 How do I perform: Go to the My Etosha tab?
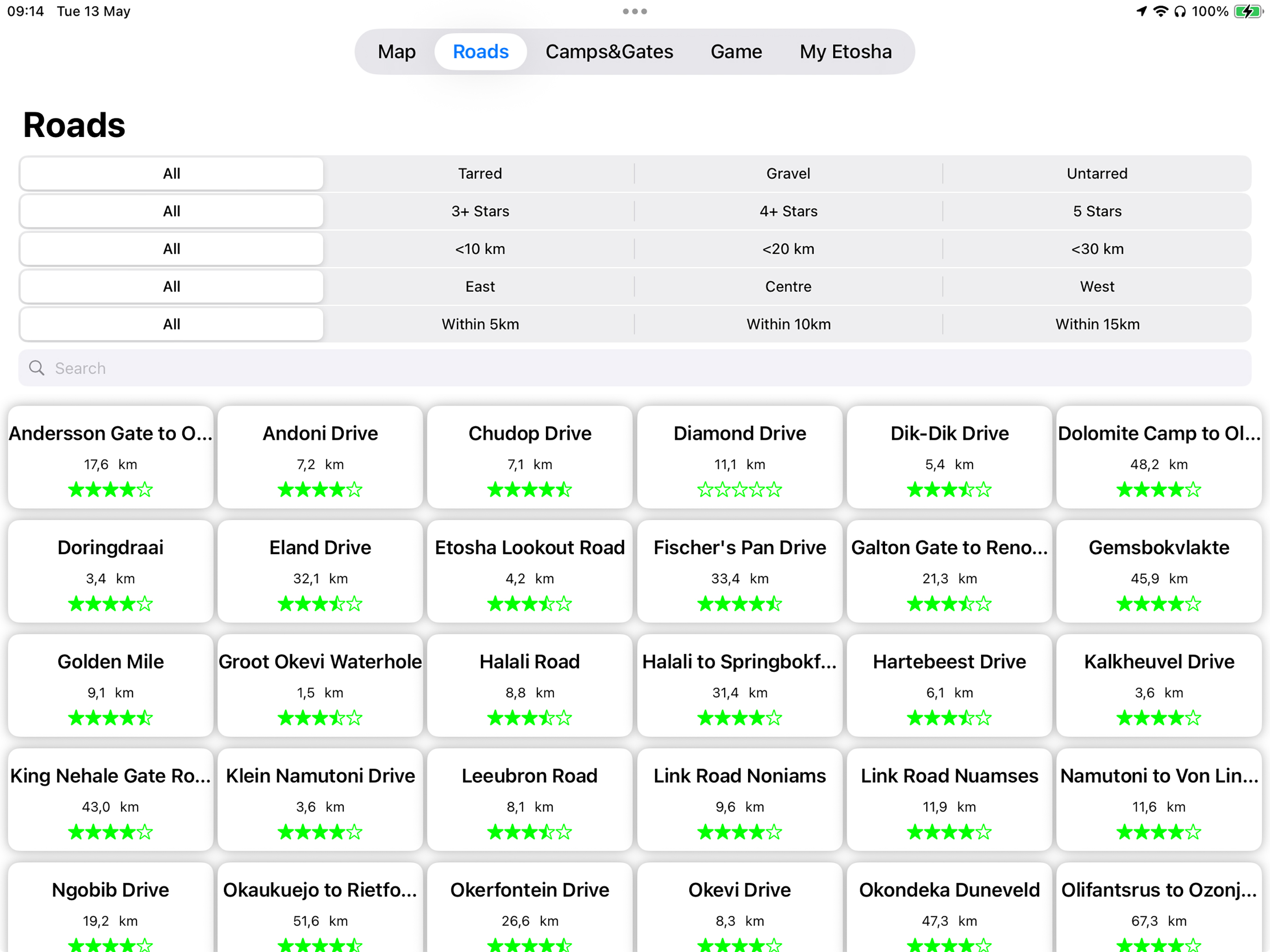click(846, 52)
